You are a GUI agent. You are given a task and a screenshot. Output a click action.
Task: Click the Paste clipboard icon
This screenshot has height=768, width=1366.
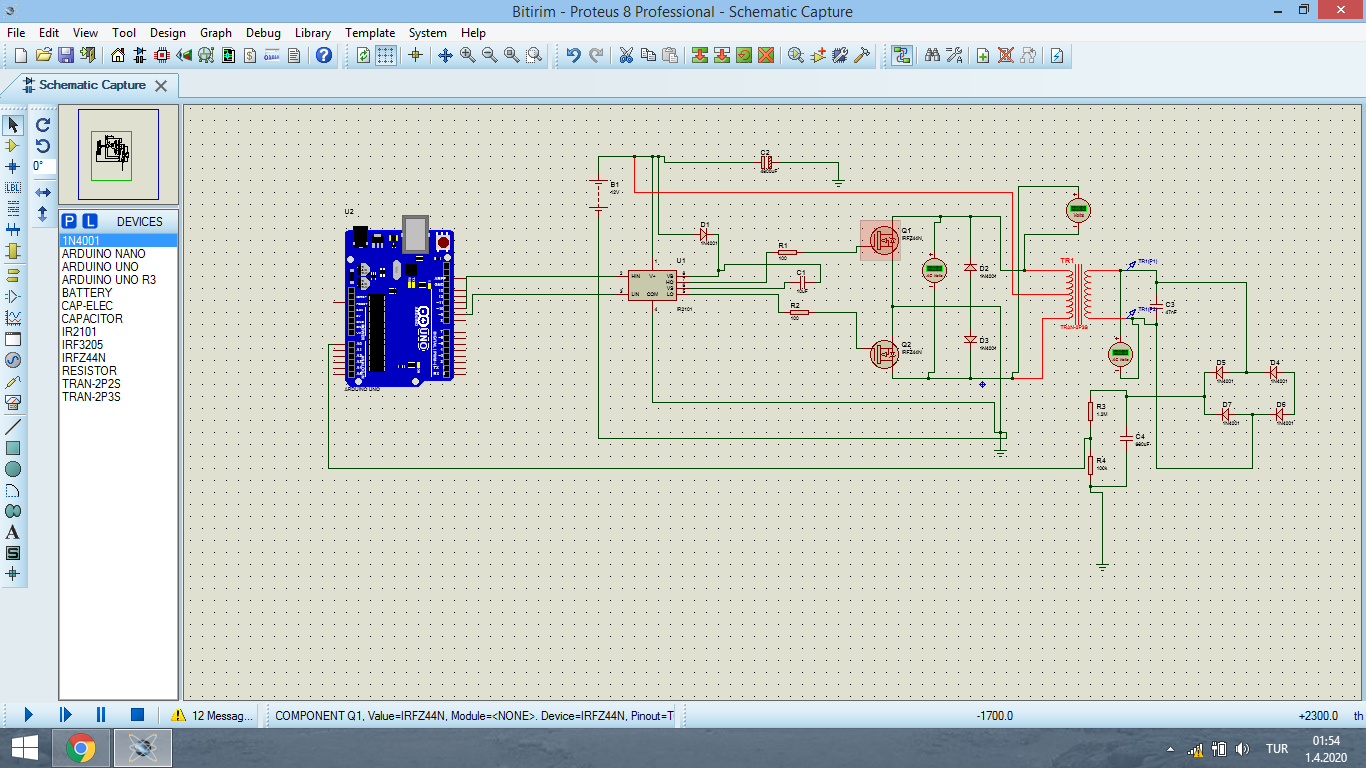670,55
